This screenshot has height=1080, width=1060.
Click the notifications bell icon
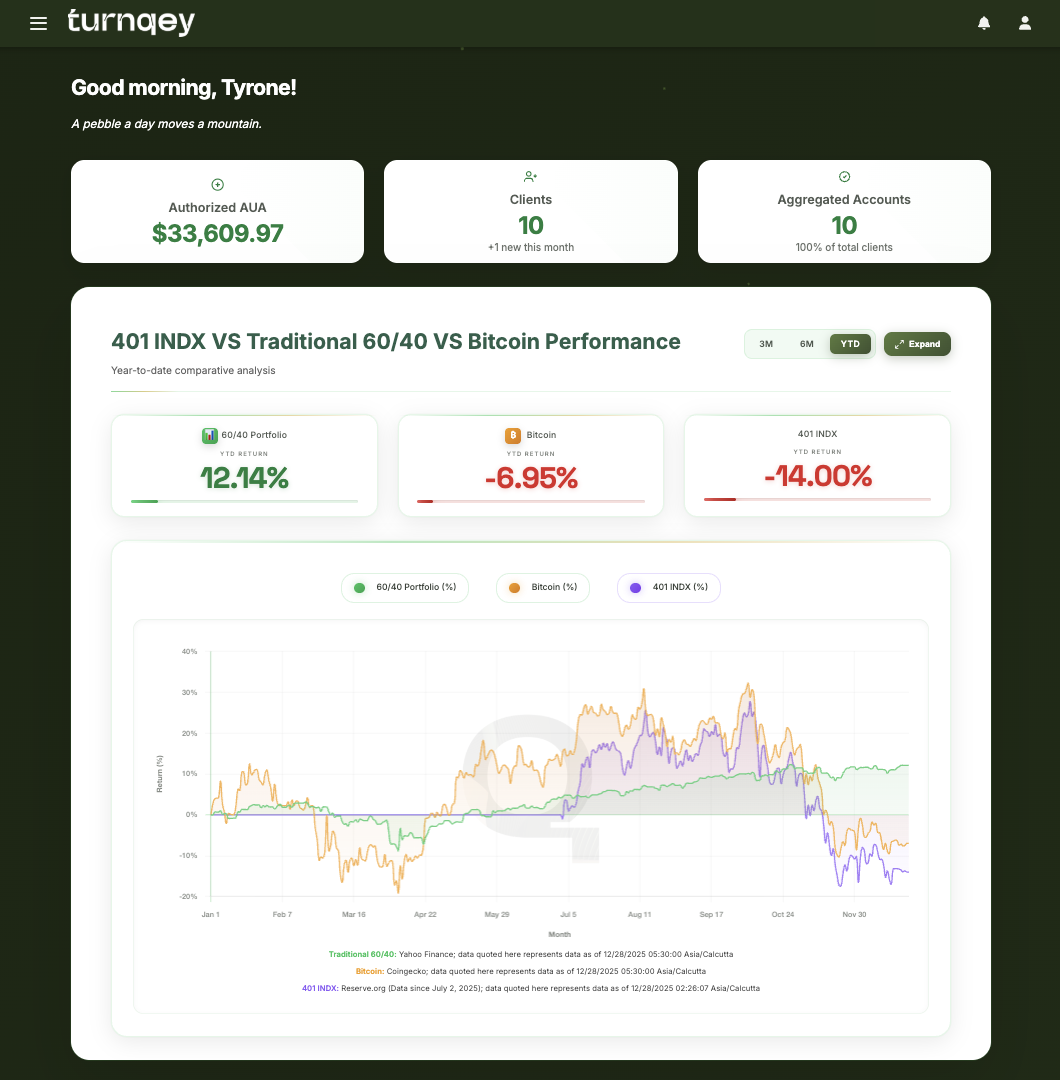click(984, 23)
